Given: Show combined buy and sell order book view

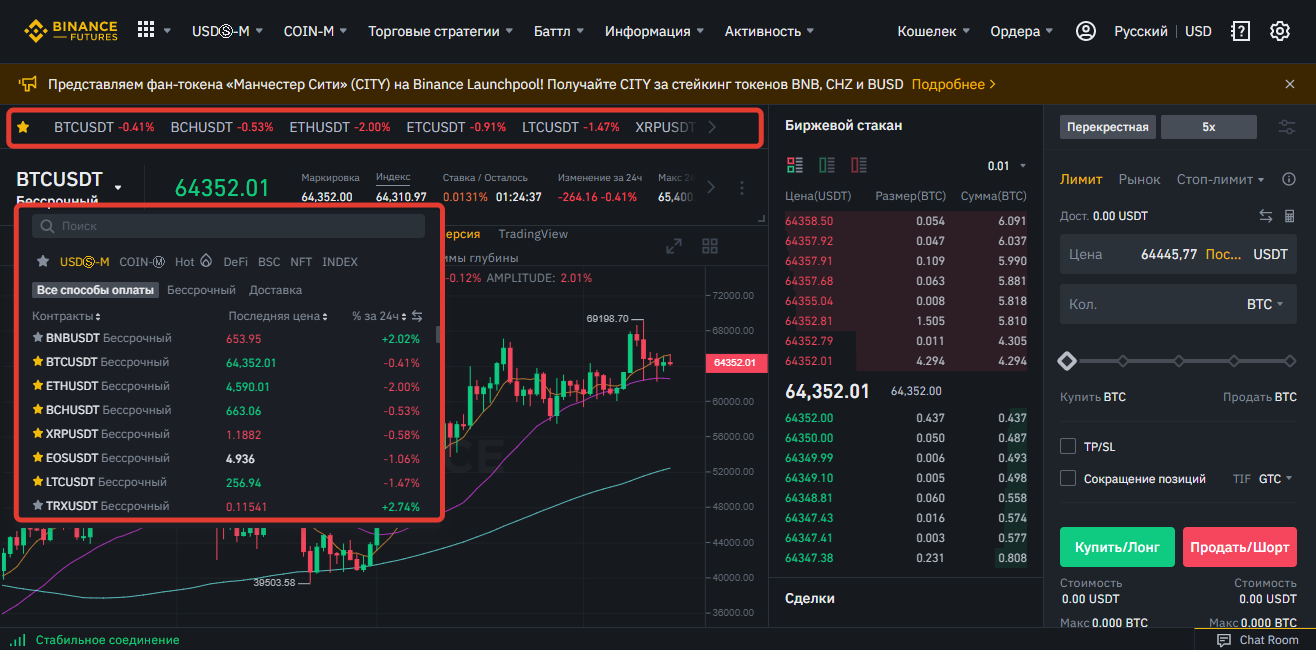Looking at the screenshot, I should point(795,165).
